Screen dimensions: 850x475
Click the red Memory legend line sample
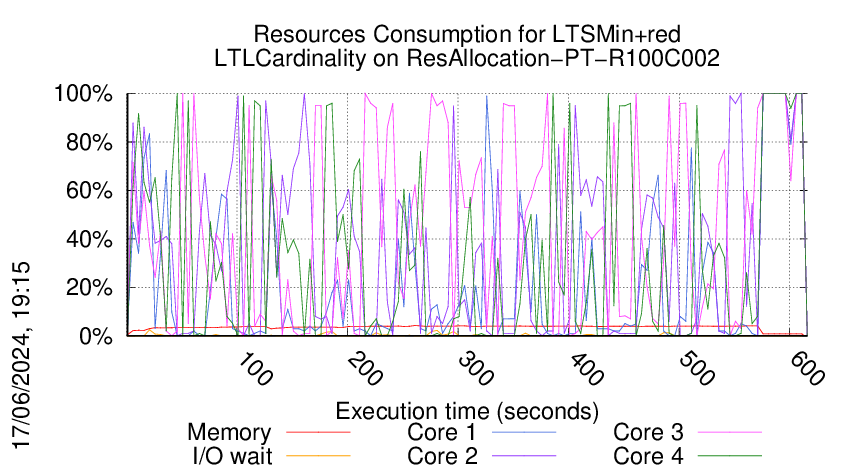pos(318,432)
